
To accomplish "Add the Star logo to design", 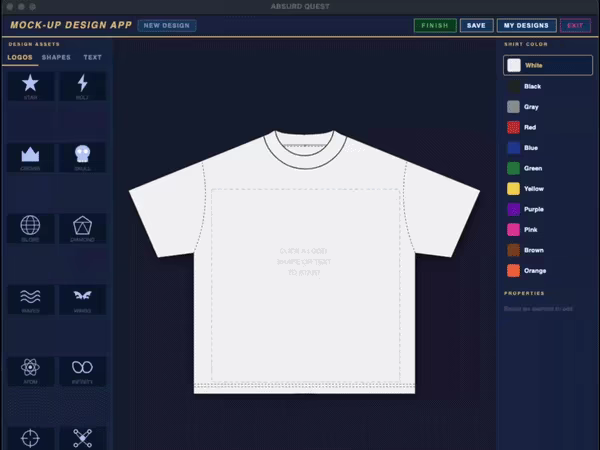I will coord(30,86).
